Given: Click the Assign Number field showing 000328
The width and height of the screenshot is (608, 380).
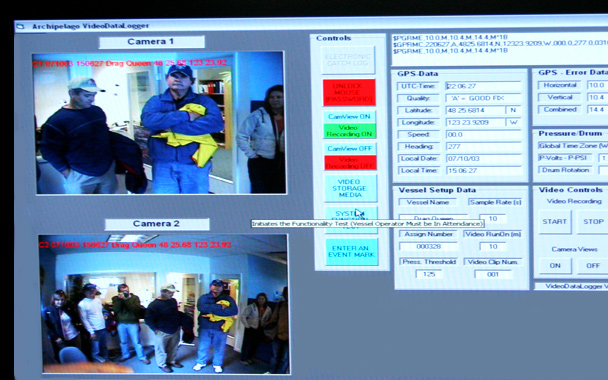Looking at the screenshot, I should 428,247.
